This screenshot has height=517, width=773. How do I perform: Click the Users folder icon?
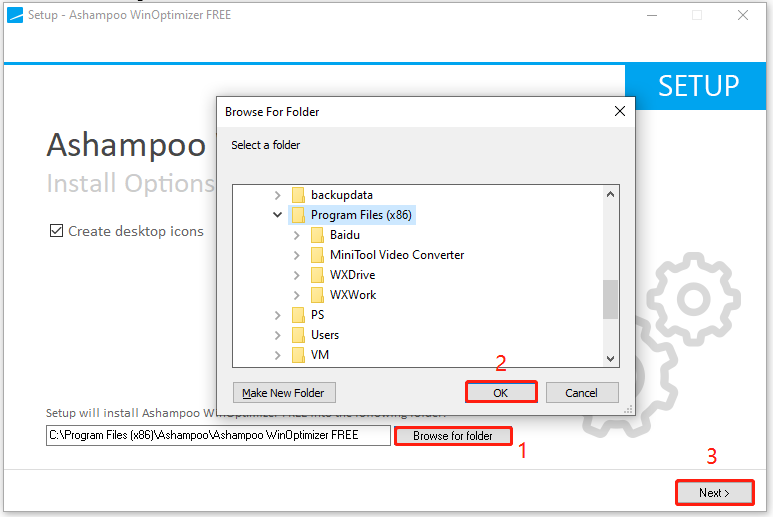(x=298, y=335)
